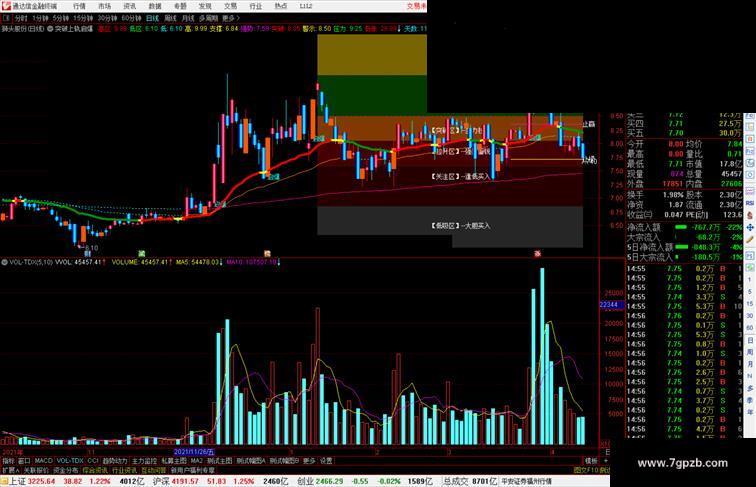This screenshot has width=756, height=487.
Task: Open the 指标 indicator tab
Action: (8, 461)
